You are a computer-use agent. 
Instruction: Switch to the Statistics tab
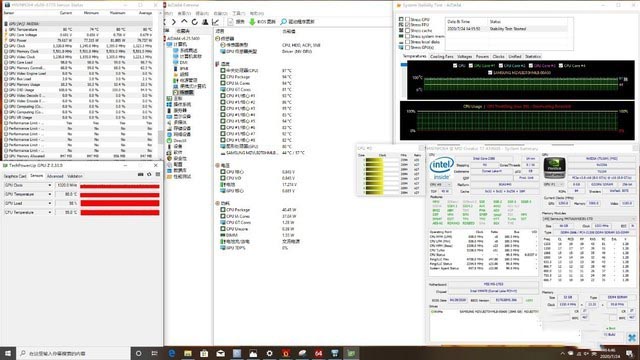coord(533,56)
